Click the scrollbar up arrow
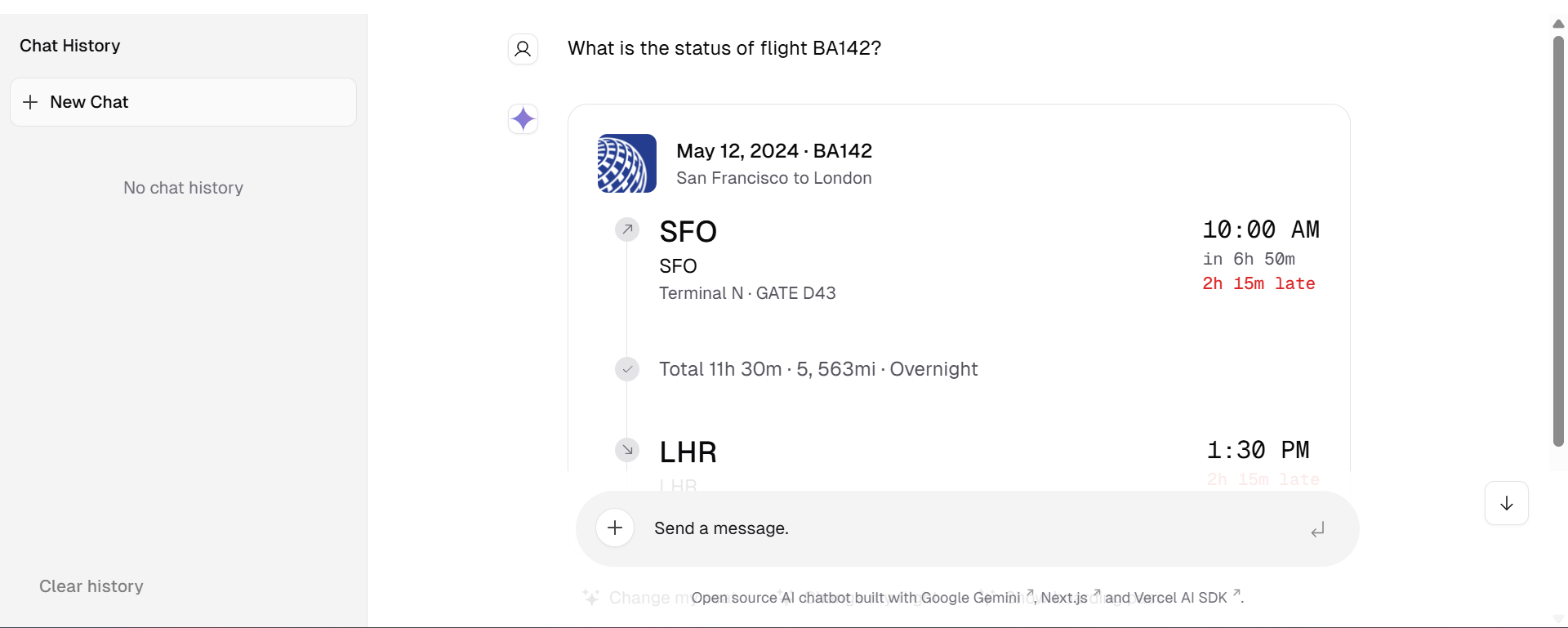 point(1558,24)
